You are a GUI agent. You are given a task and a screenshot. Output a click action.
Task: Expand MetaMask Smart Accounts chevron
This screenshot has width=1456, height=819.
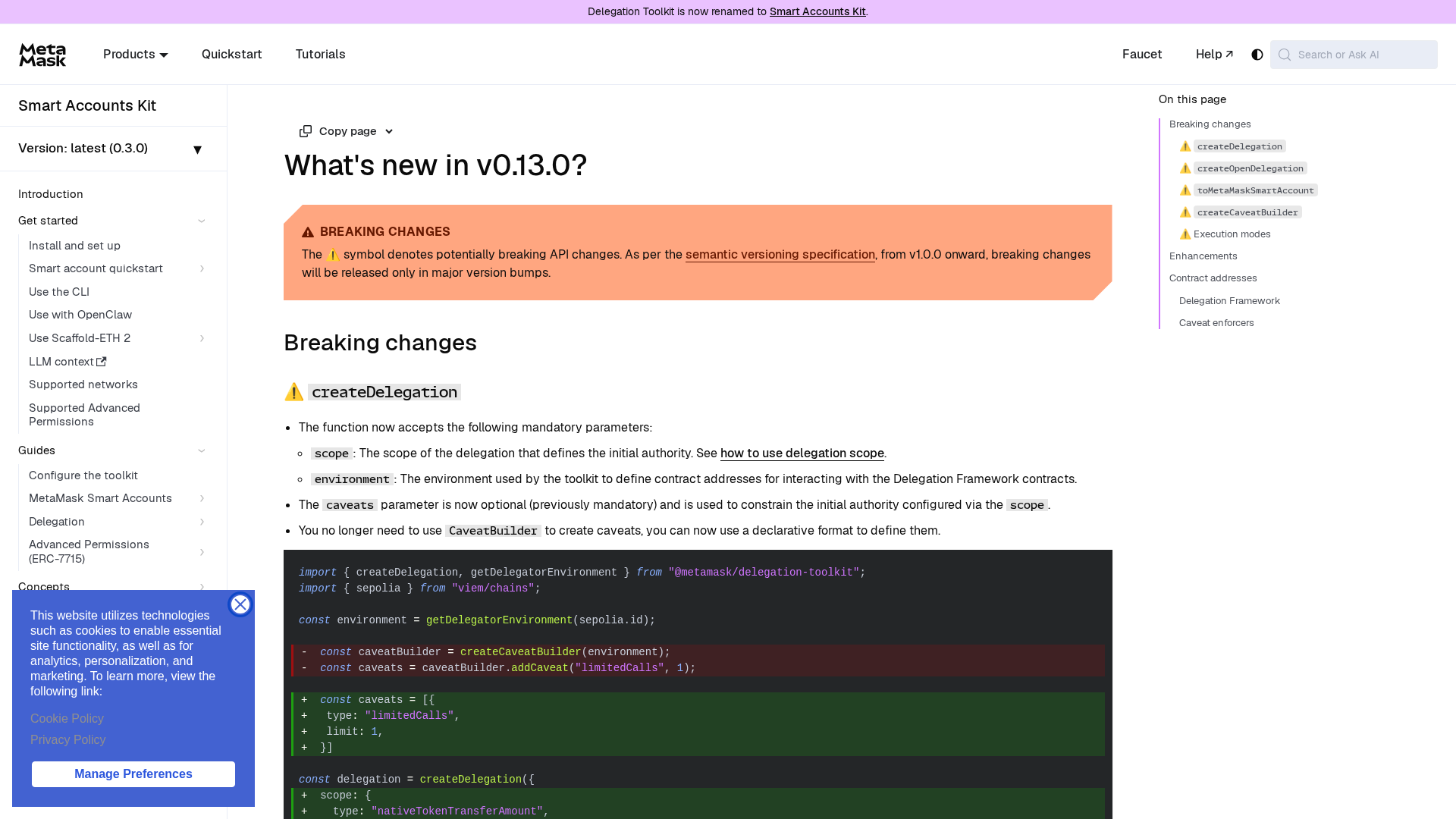click(202, 498)
